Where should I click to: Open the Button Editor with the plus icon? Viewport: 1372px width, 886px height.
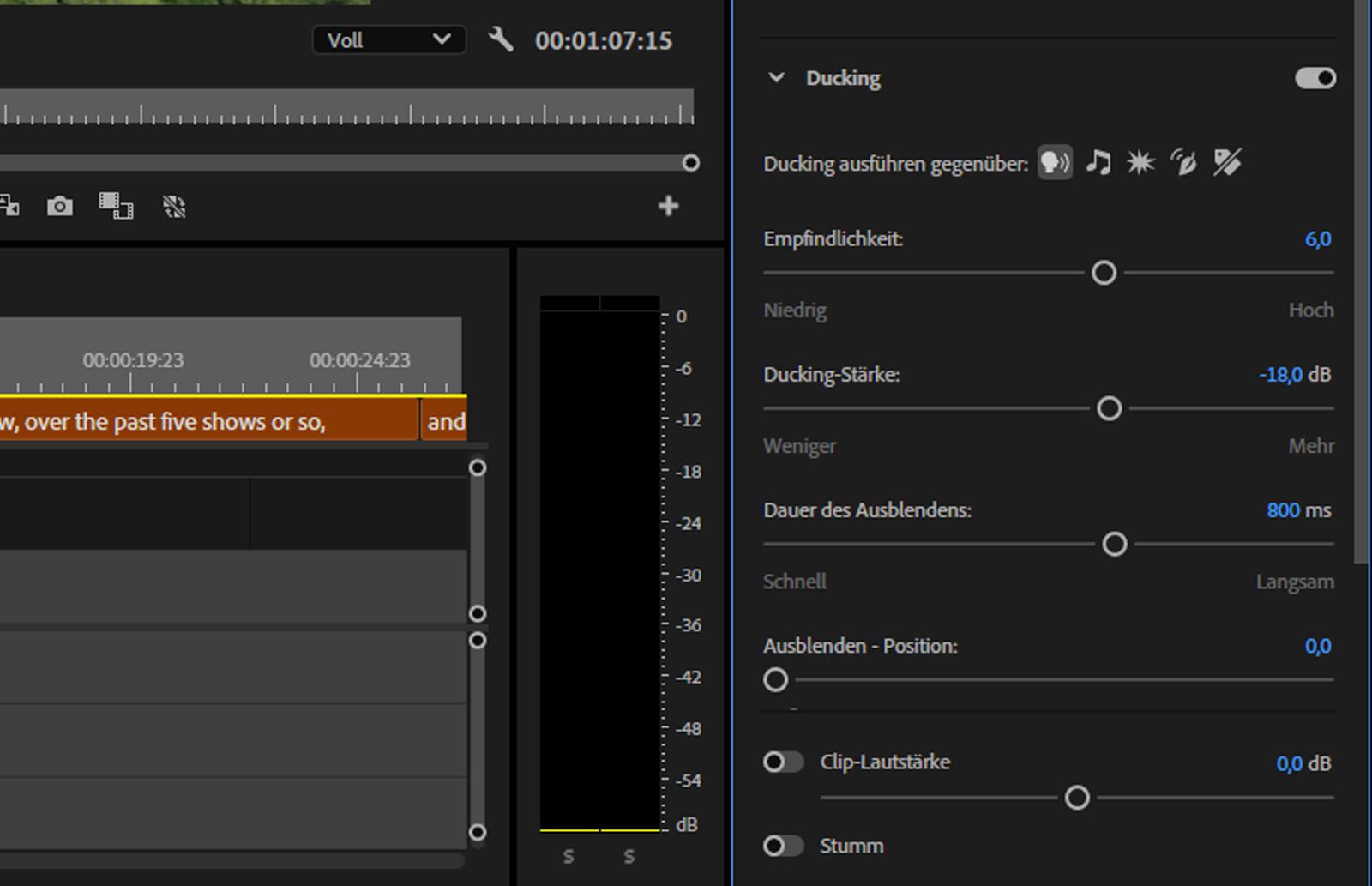pos(668,206)
